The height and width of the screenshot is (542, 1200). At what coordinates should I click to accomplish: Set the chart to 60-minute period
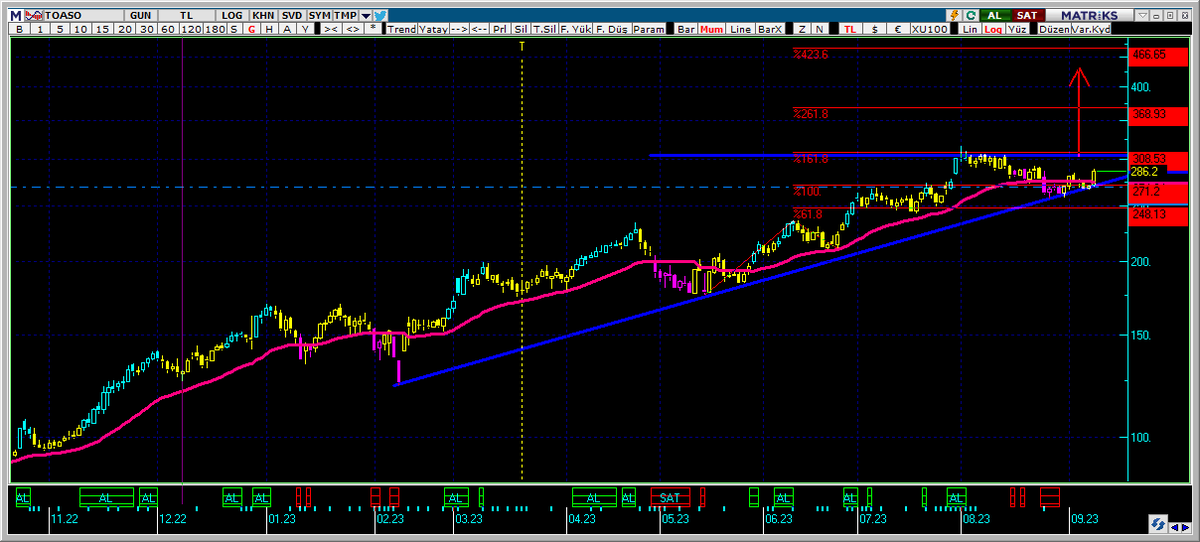pos(168,29)
